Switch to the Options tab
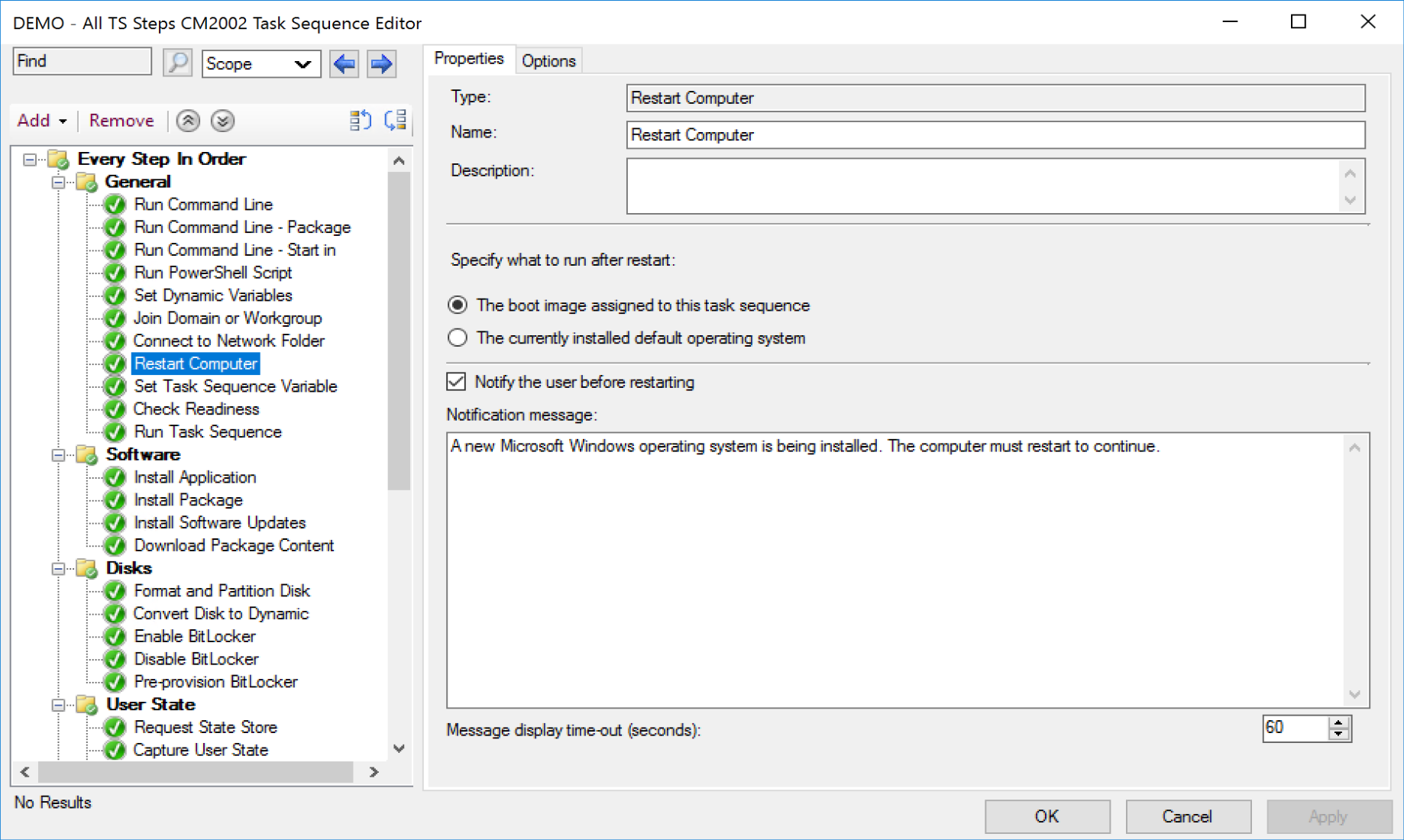 point(548,61)
